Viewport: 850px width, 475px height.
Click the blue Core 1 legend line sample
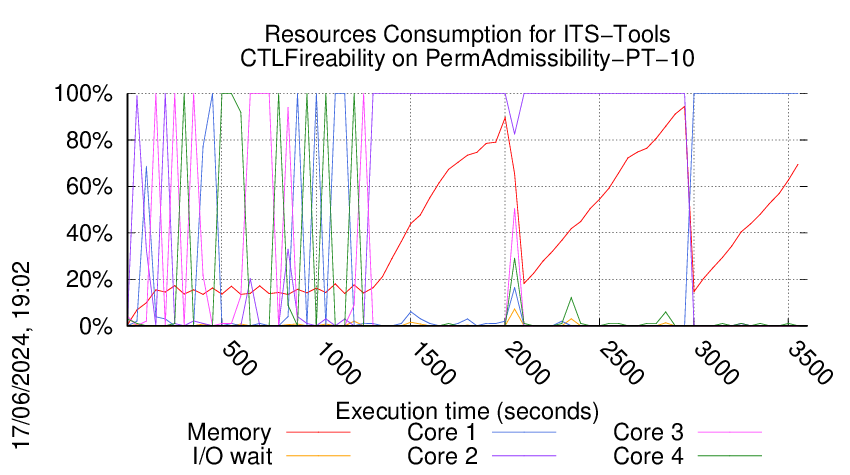[524, 433]
